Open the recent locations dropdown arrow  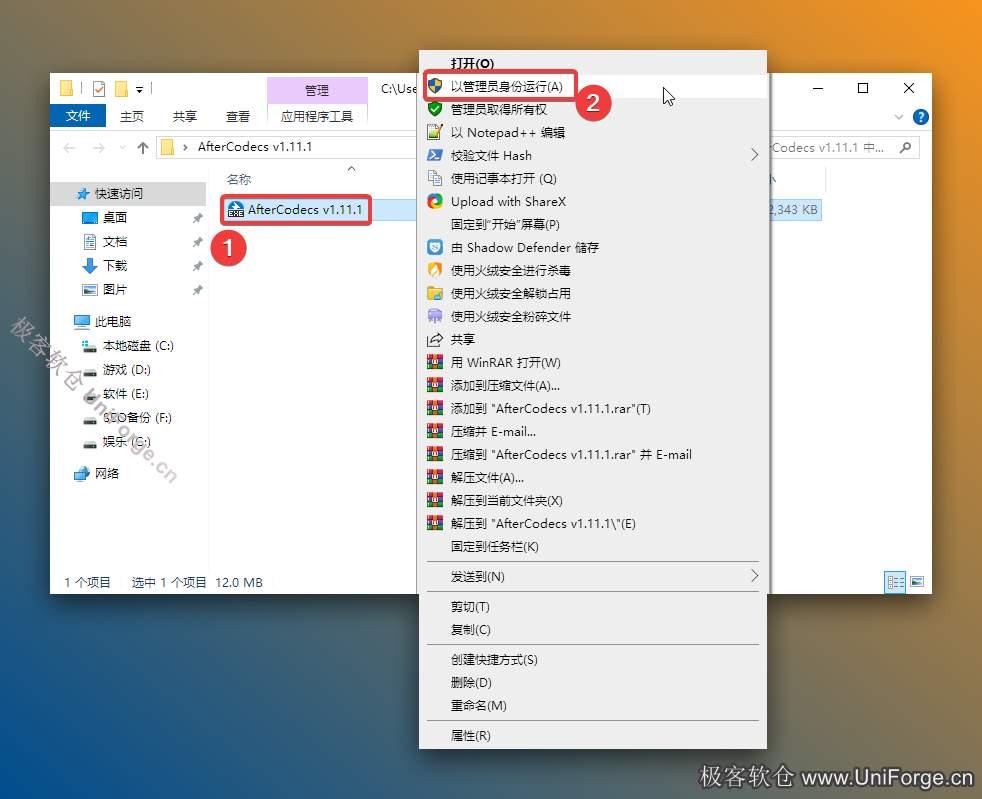(x=122, y=148)
